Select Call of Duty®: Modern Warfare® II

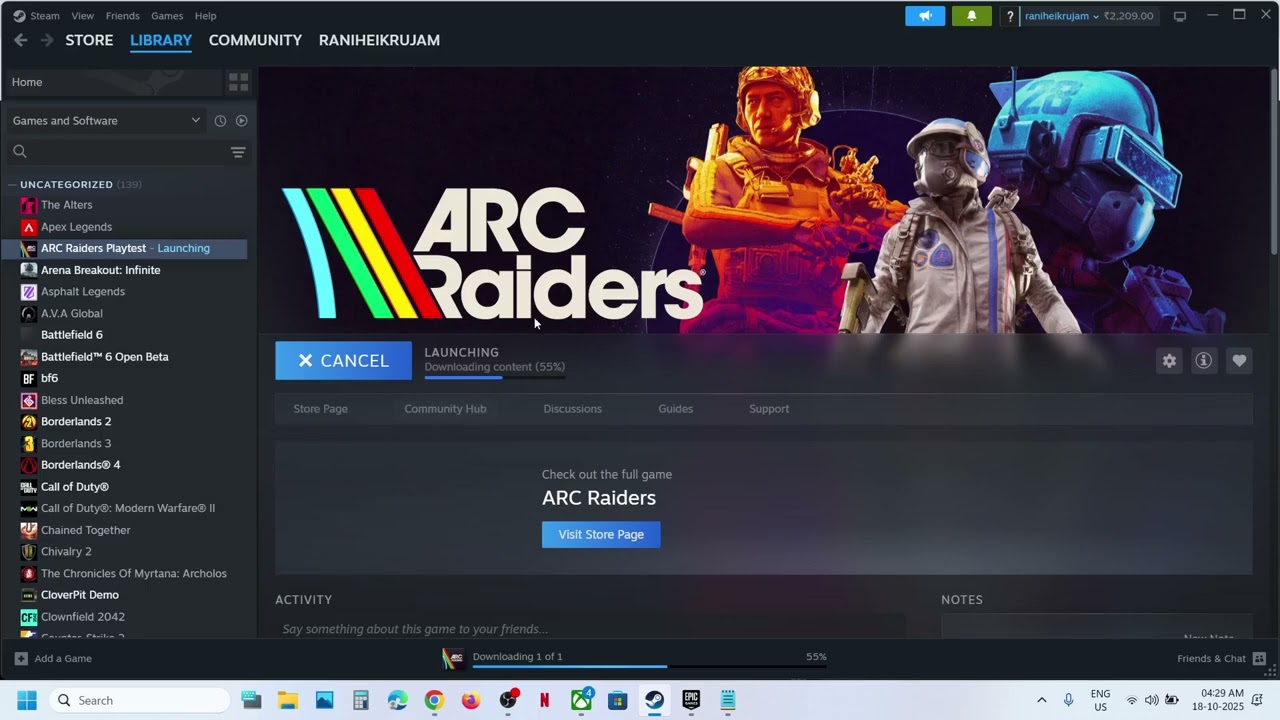tap(128, 509)
